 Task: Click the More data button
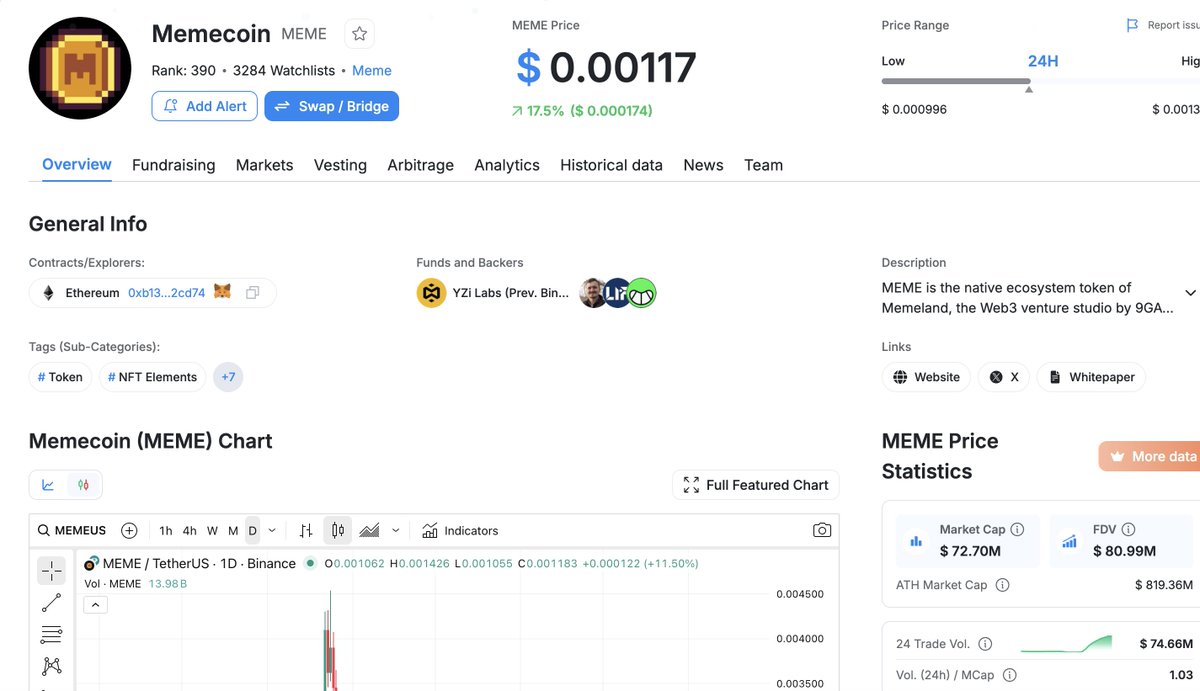[x=1150, y=456]
